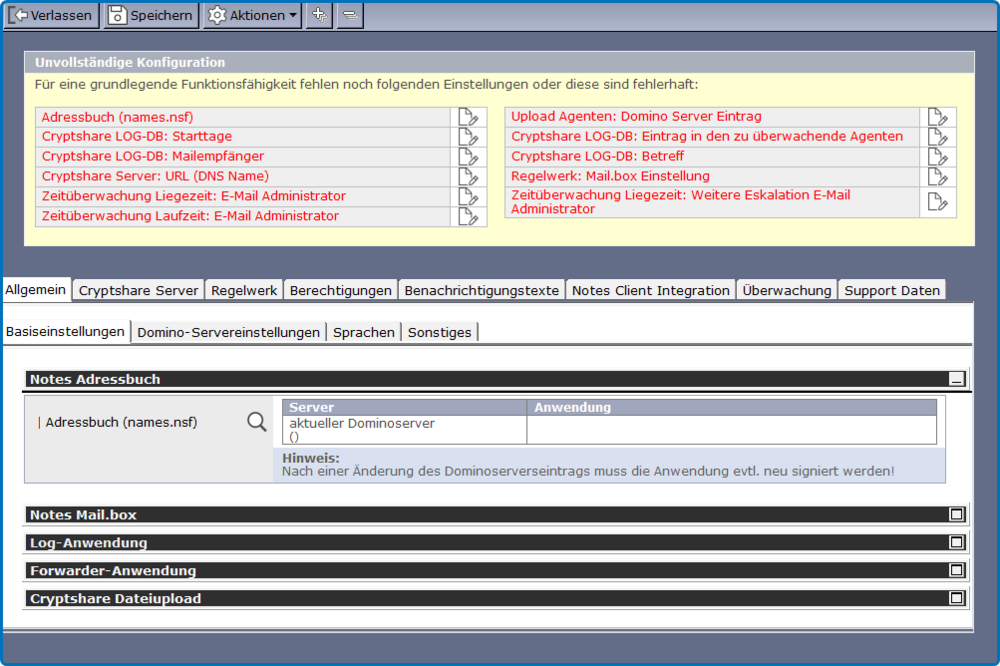
Task: Click the Zeitüberwachung Laufzeit: E-Mail Administrator link
Action: 190,216
